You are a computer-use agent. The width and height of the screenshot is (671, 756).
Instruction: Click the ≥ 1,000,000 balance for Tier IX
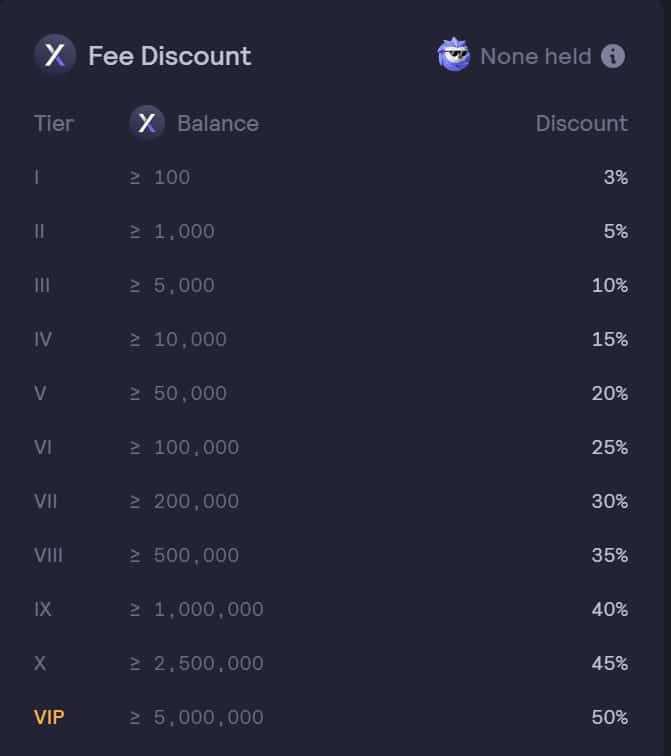(x=196, y=609)
